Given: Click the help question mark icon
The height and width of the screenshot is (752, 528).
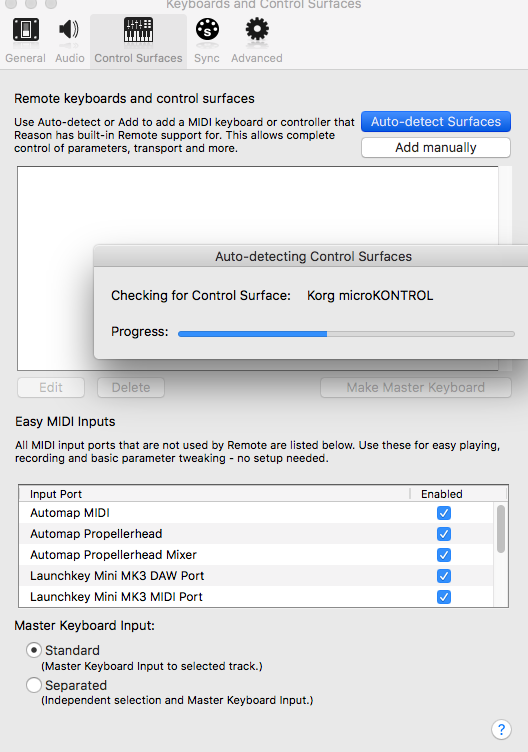Looking at the screenshot, I should pyautogui.click(x=501, y=729).
